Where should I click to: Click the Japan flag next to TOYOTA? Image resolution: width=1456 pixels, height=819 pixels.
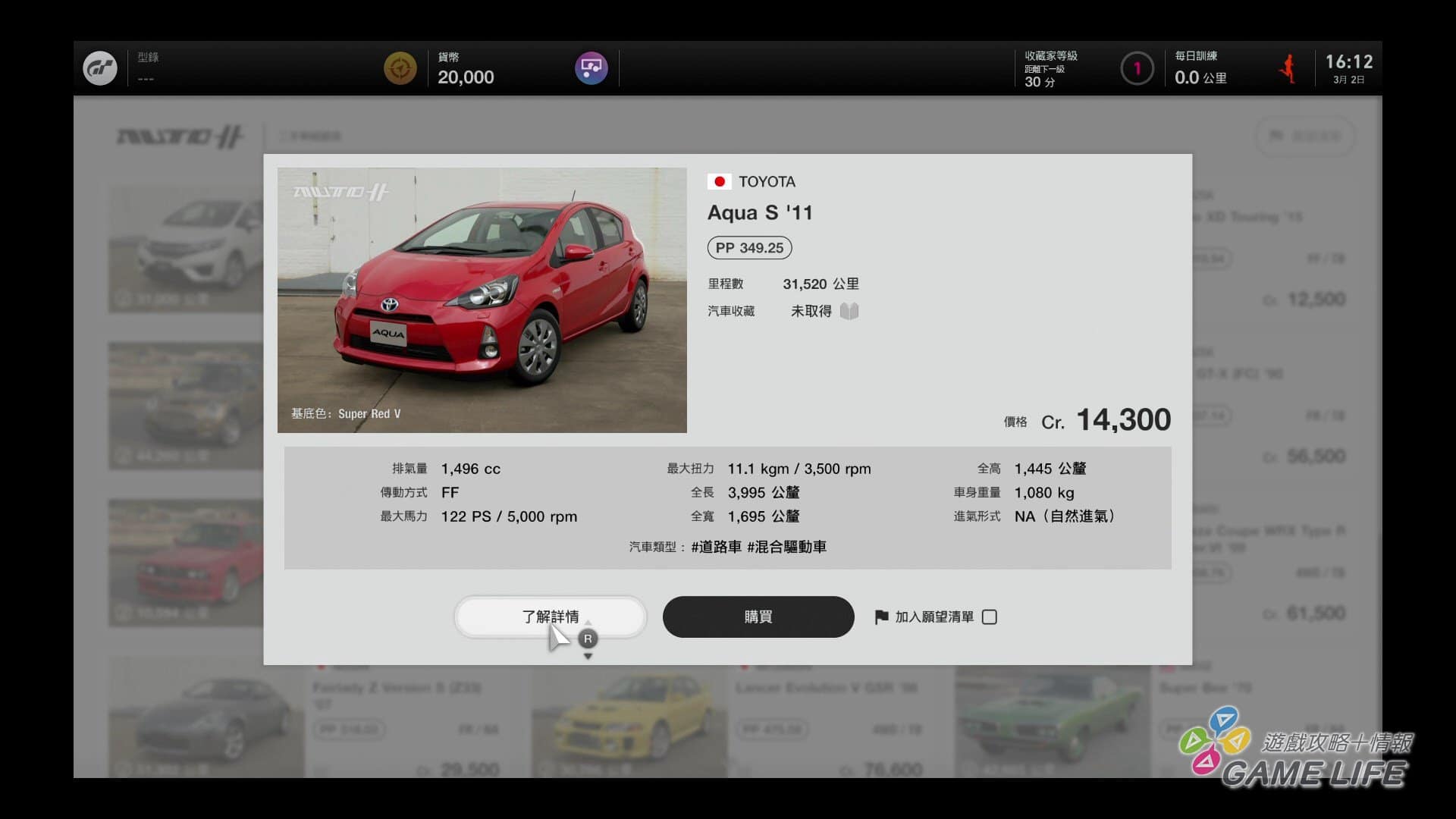click(719, 182)
